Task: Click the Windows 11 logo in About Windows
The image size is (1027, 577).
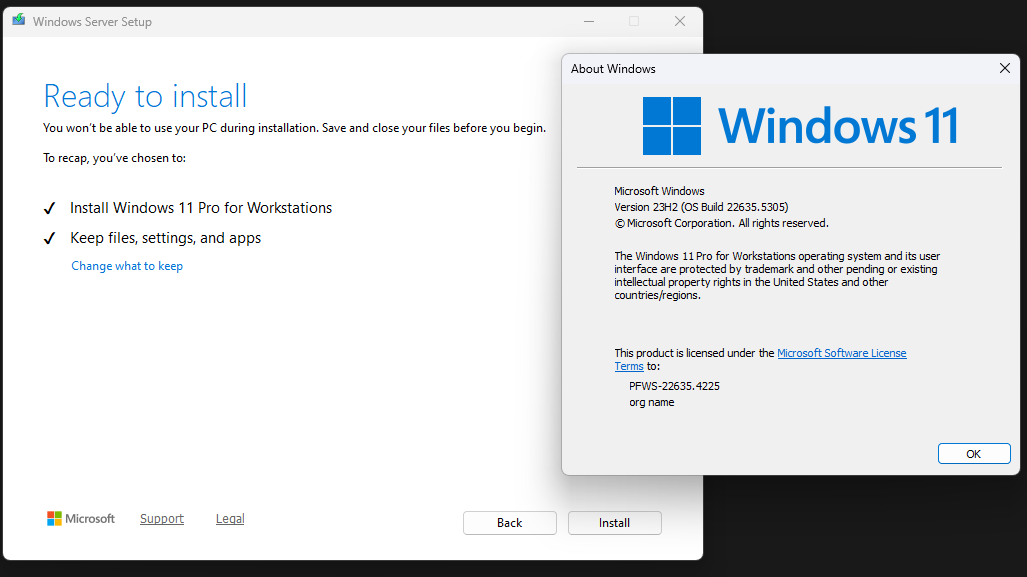Action: (800, 126)
